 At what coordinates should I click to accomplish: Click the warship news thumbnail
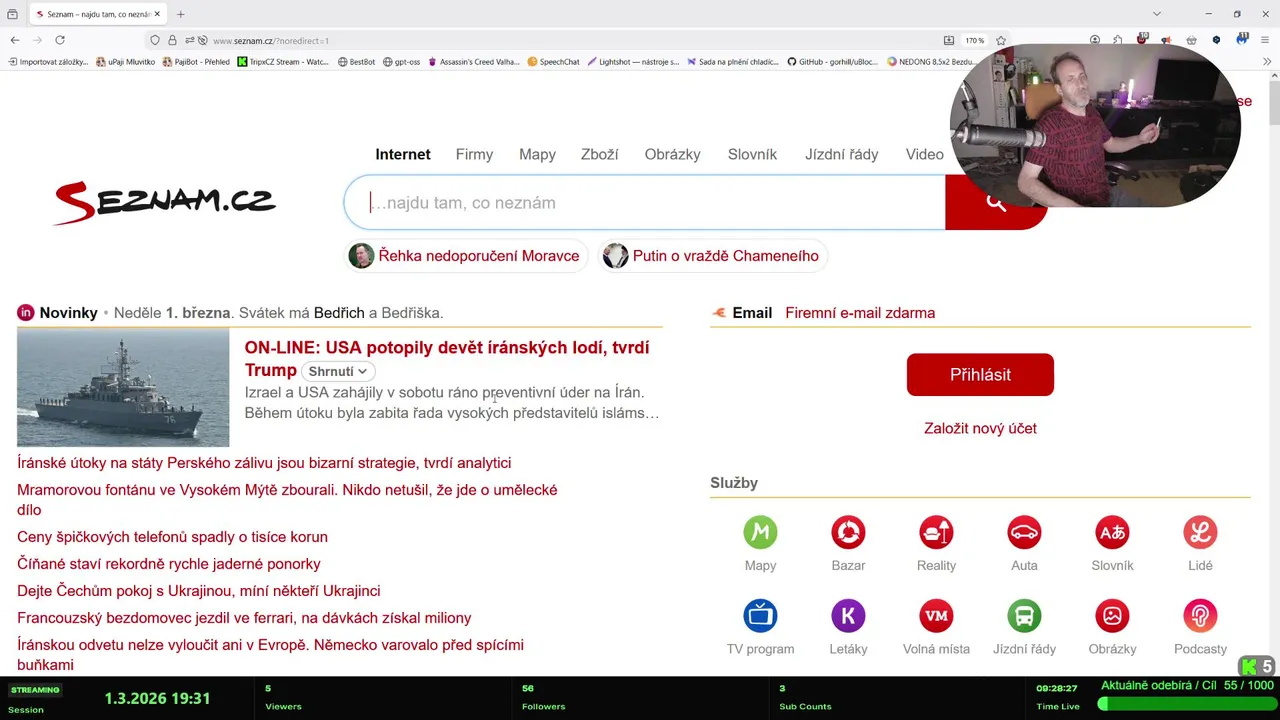123,388
